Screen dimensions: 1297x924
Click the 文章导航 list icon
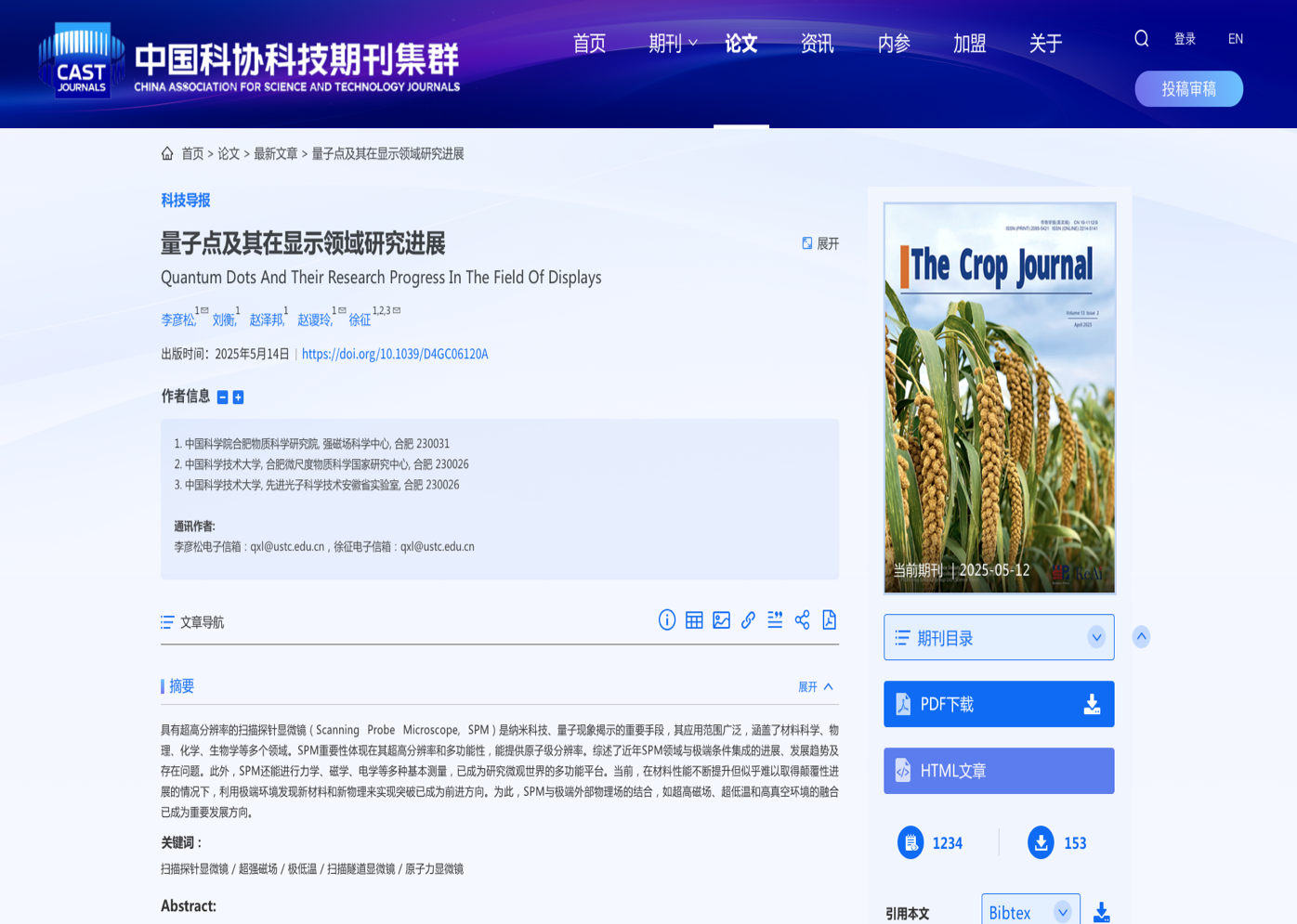click(x=167, y=622)
